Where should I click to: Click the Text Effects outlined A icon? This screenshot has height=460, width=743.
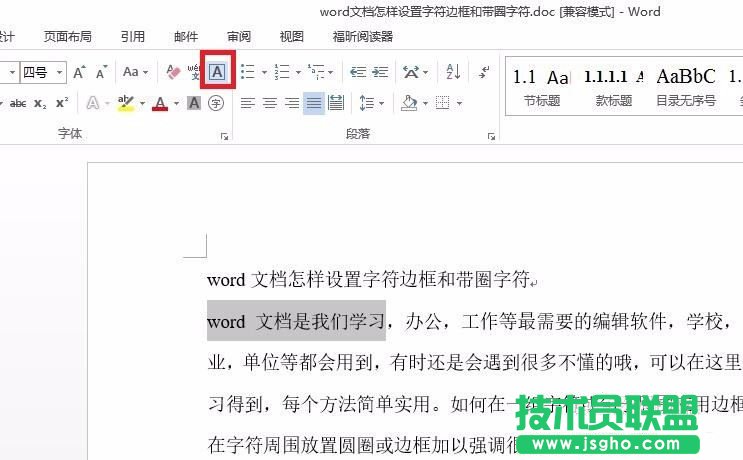click(x=93, y=103)
